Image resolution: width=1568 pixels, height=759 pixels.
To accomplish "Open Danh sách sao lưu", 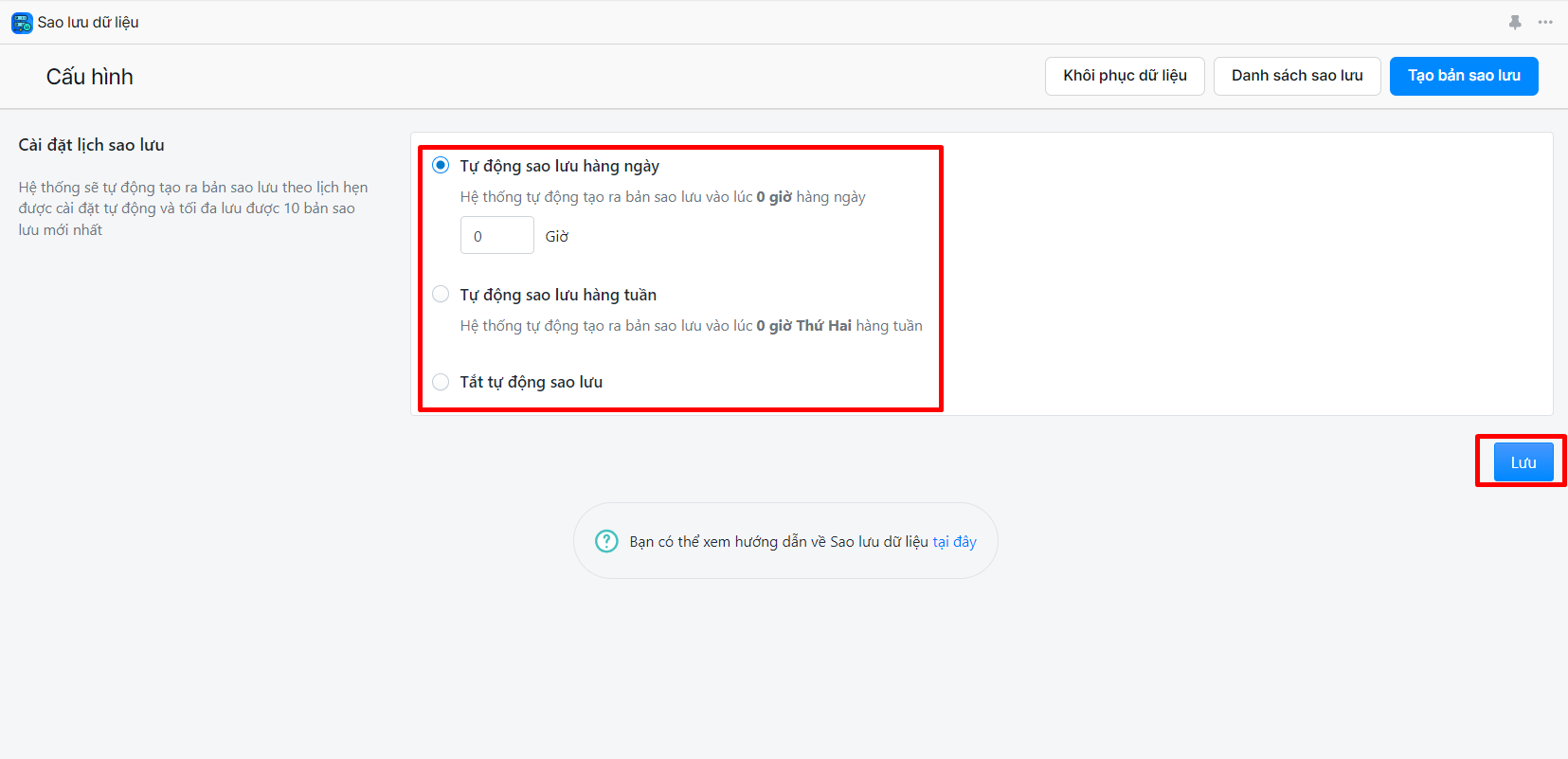I will point(1297,76).
